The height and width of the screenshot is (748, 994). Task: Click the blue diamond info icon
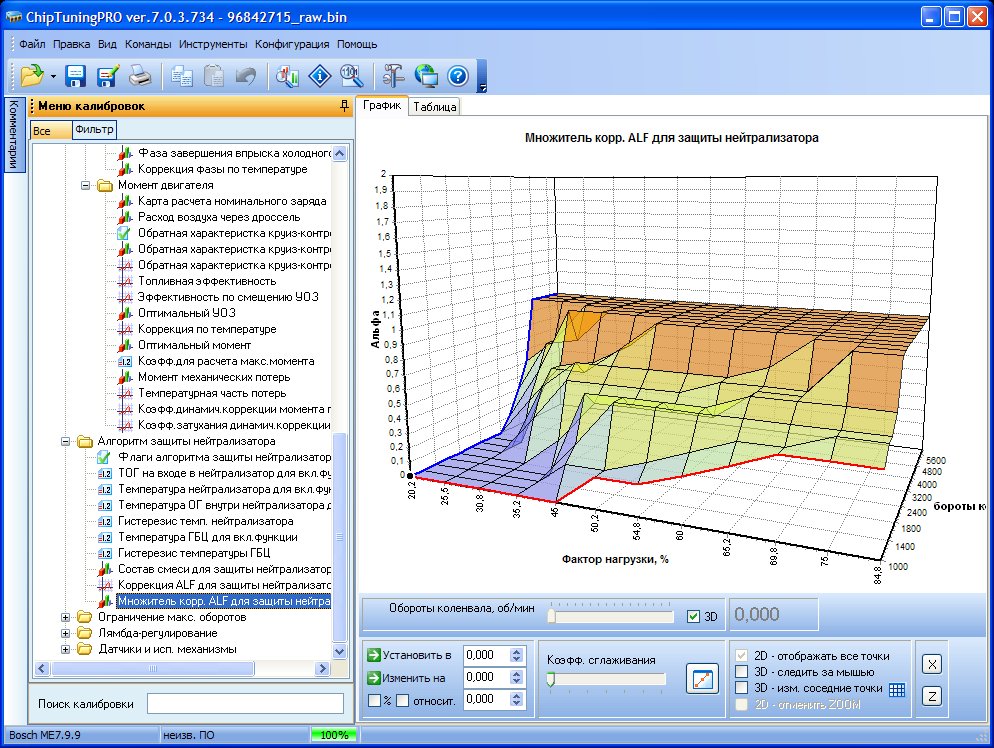[319, 75]
